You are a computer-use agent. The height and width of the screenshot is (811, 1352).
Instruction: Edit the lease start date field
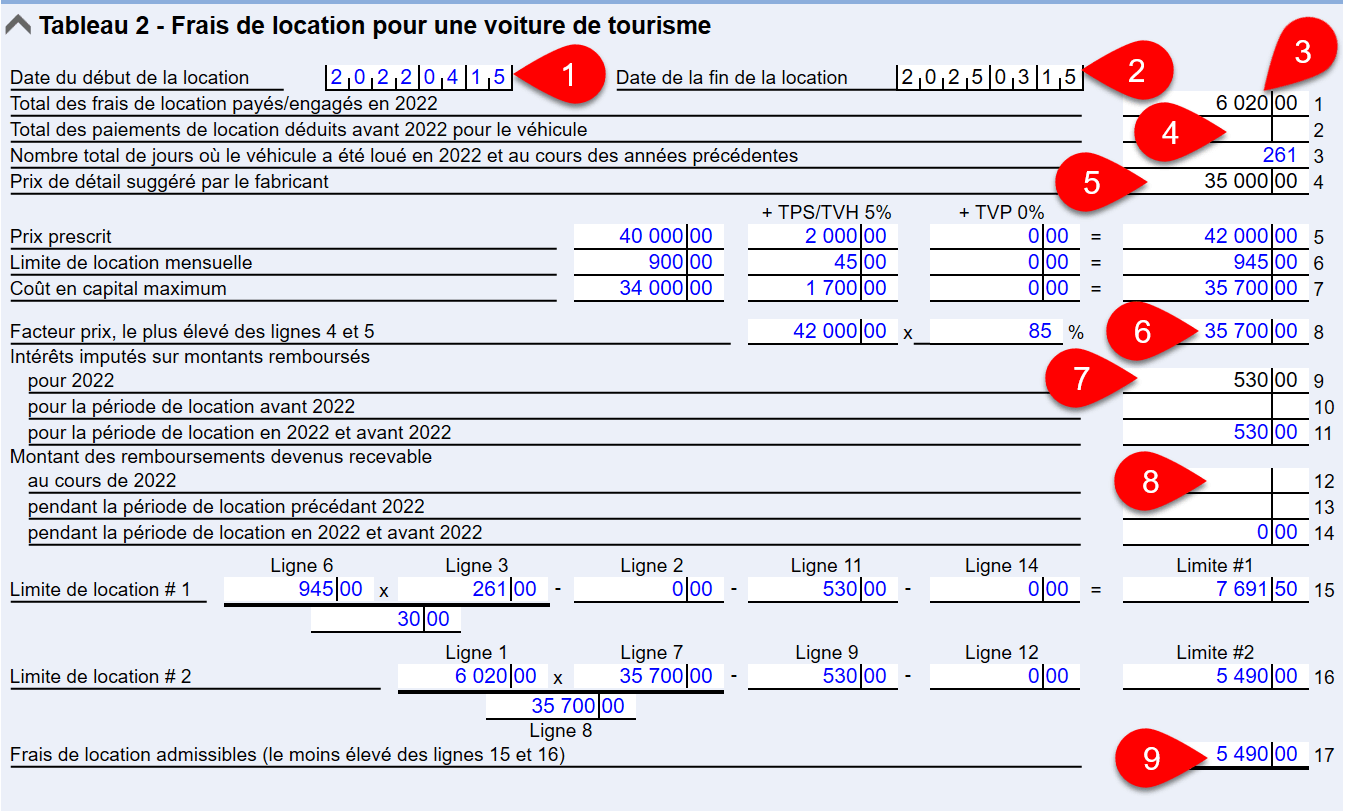(419, 77)
